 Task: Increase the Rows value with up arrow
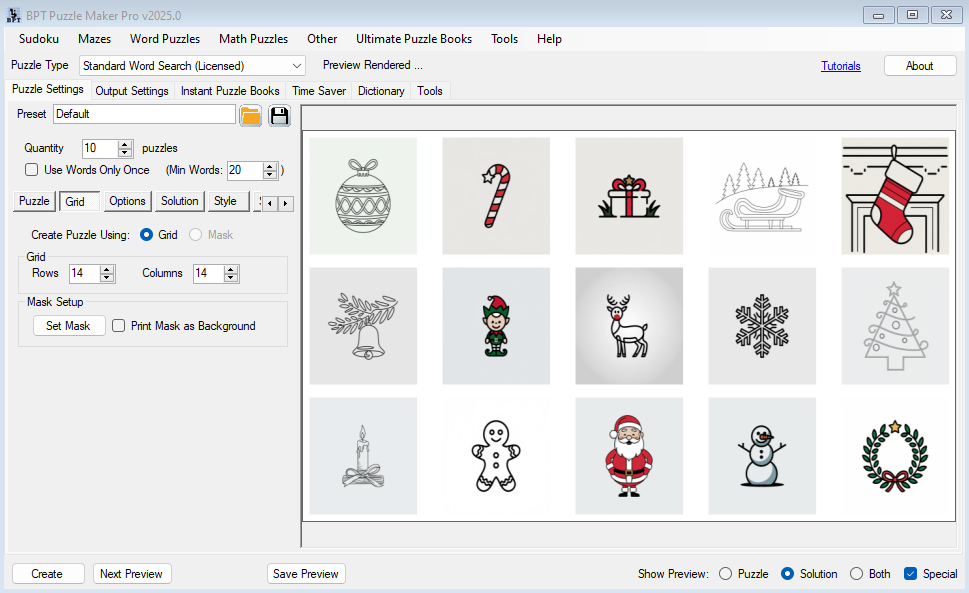tap(107, 269)
